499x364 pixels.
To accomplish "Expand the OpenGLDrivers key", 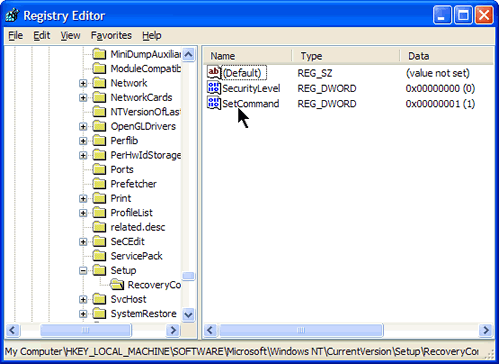I will (x=83, y=126).
